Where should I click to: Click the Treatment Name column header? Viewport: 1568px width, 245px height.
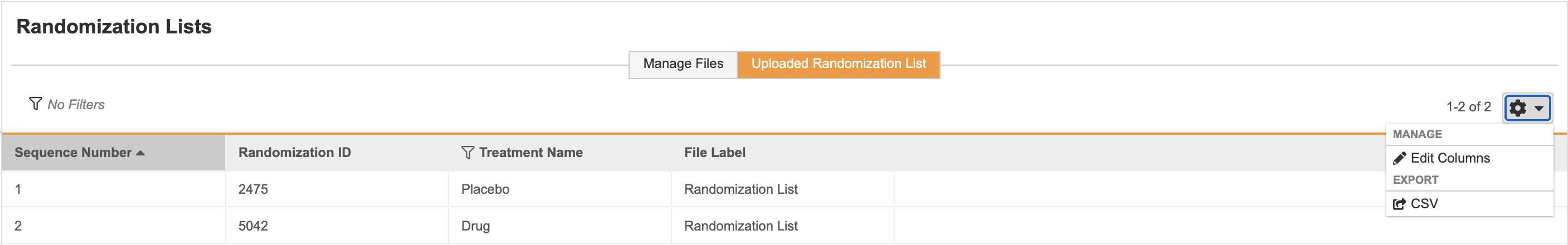531,153
